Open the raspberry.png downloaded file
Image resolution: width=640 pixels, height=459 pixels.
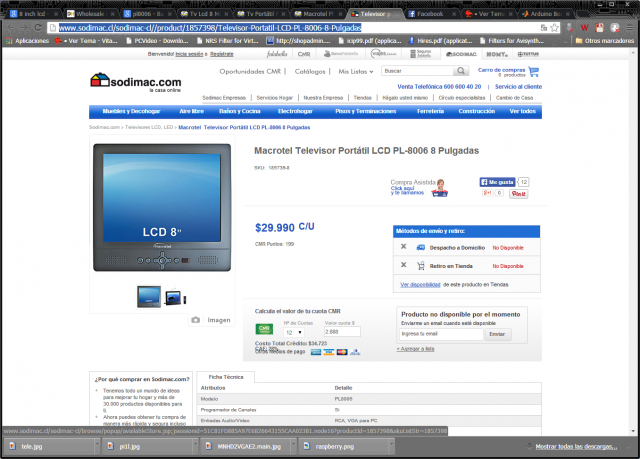[x=344, y=446]
